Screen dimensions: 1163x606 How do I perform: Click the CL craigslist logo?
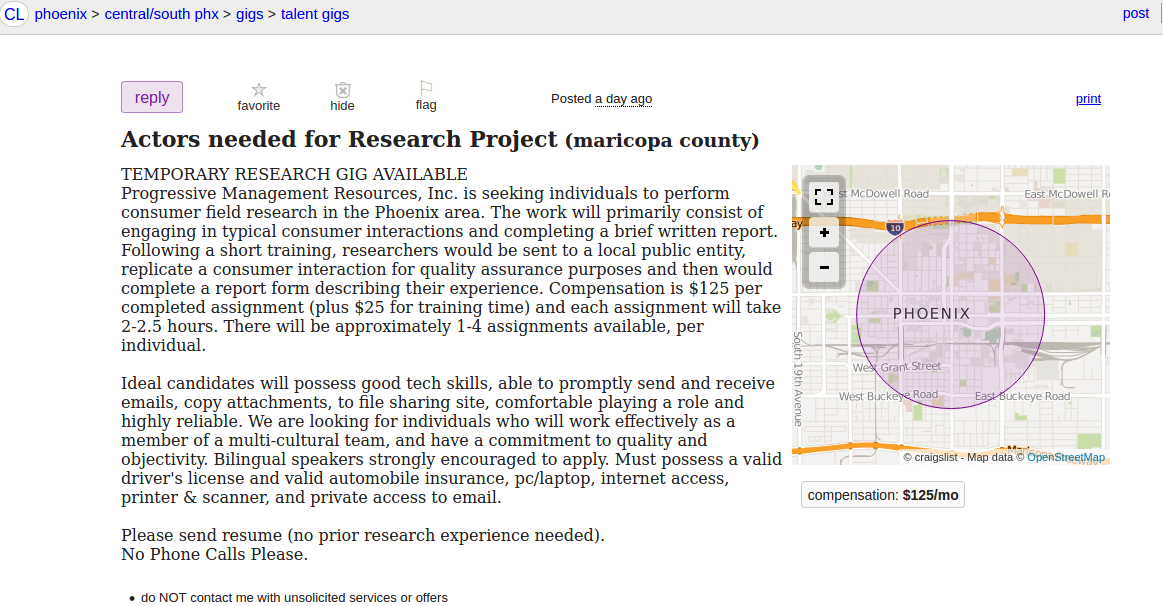[14, 14]
